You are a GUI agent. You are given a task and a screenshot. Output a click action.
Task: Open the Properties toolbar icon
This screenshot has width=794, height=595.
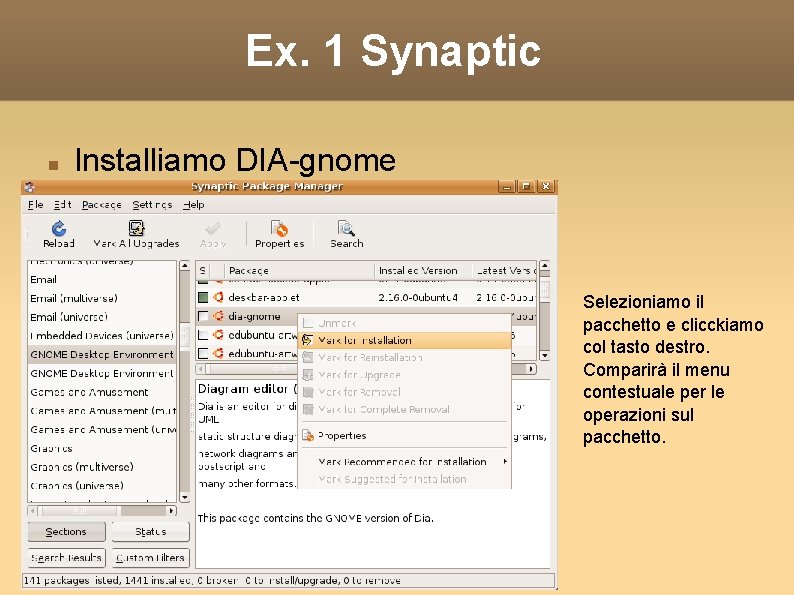point(279,228)
